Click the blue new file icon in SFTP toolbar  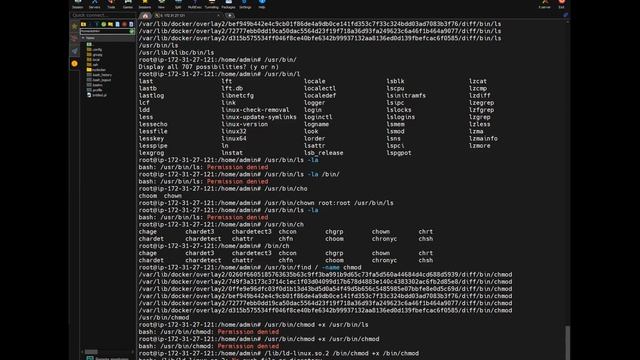point(118,24)
